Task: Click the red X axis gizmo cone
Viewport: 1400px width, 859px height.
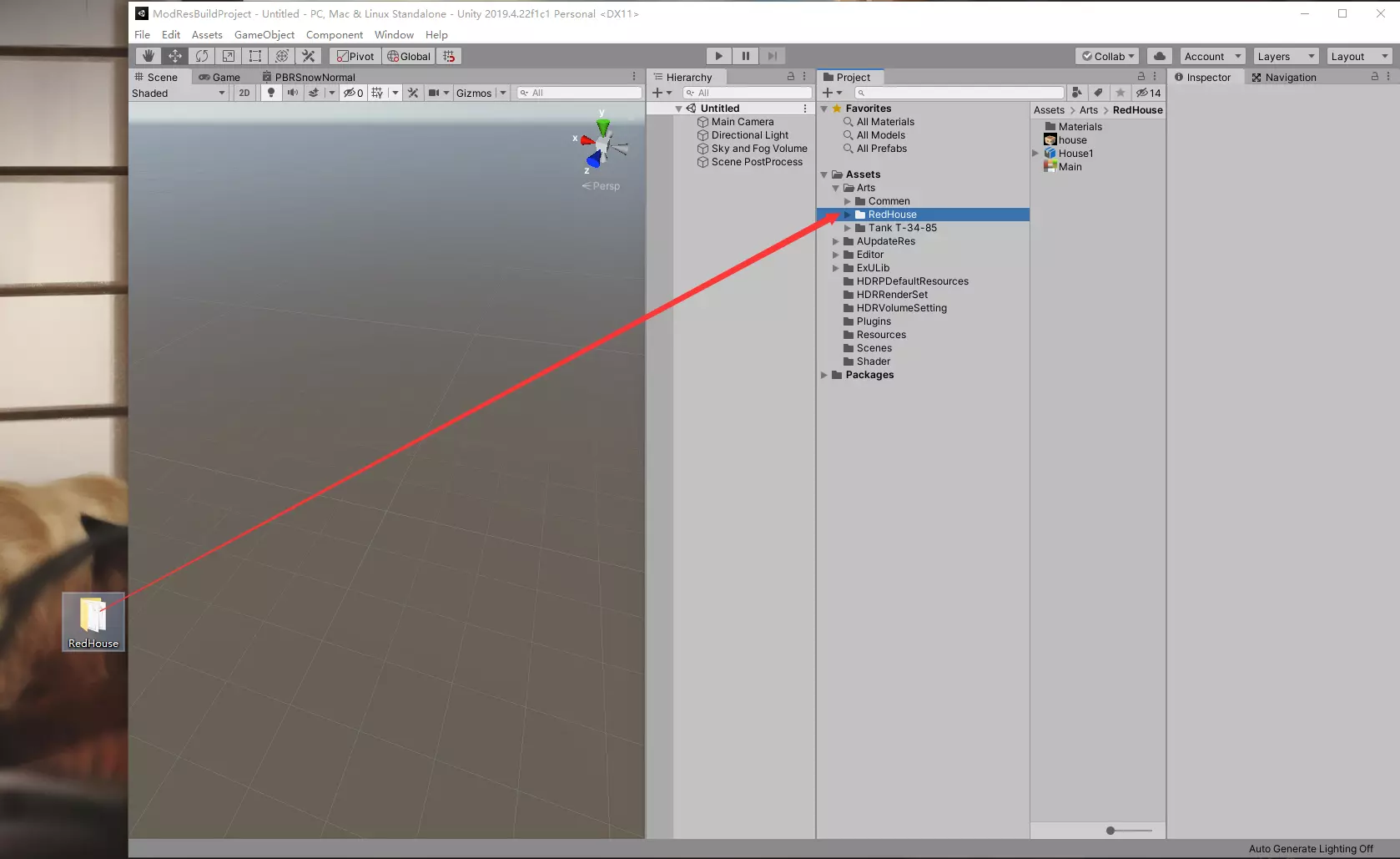Action: point(587,140)
